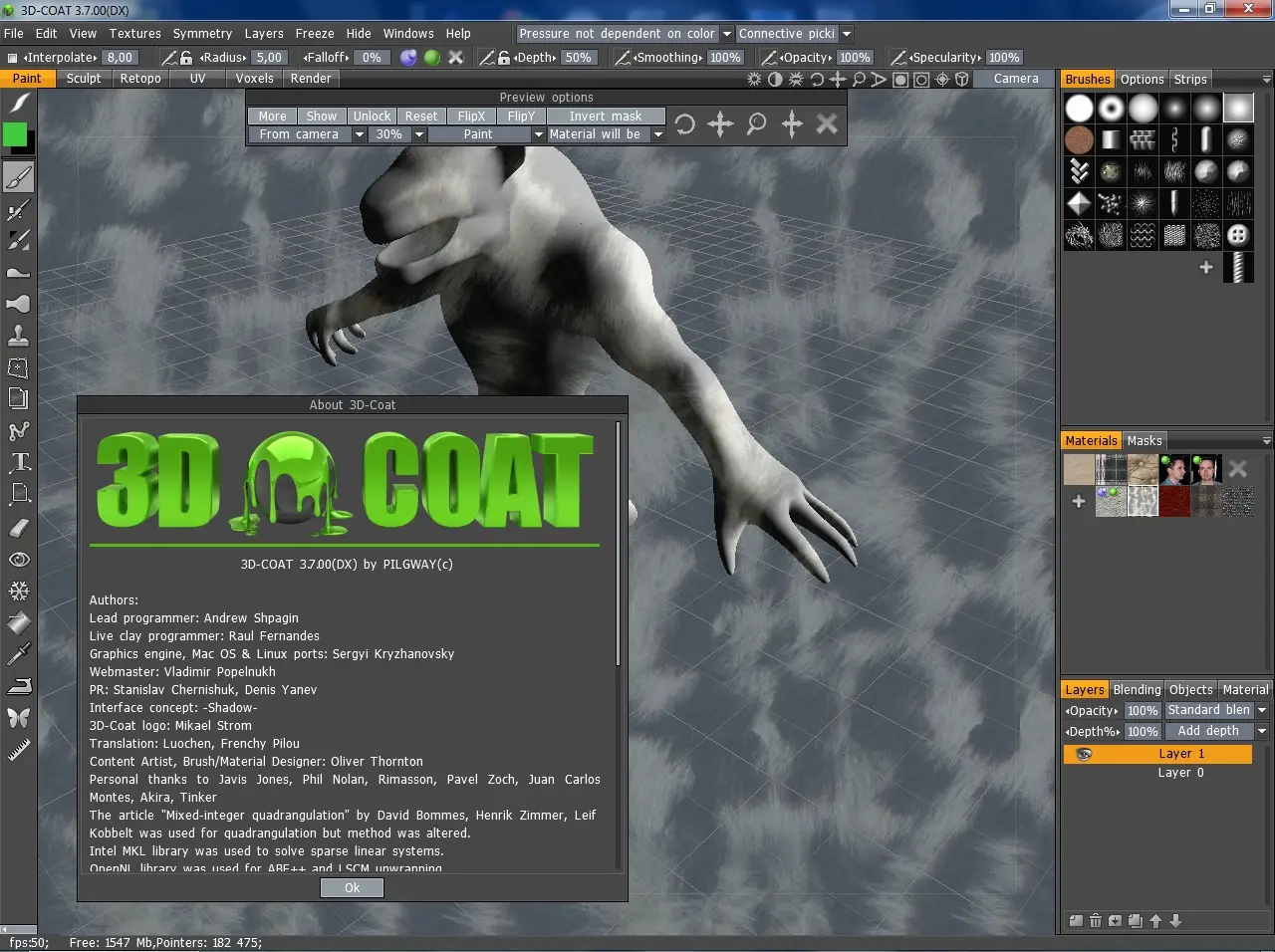The image size is (1275, 952).
Task: Click the crosshair target icon near Camera
Action: [942, 79]
